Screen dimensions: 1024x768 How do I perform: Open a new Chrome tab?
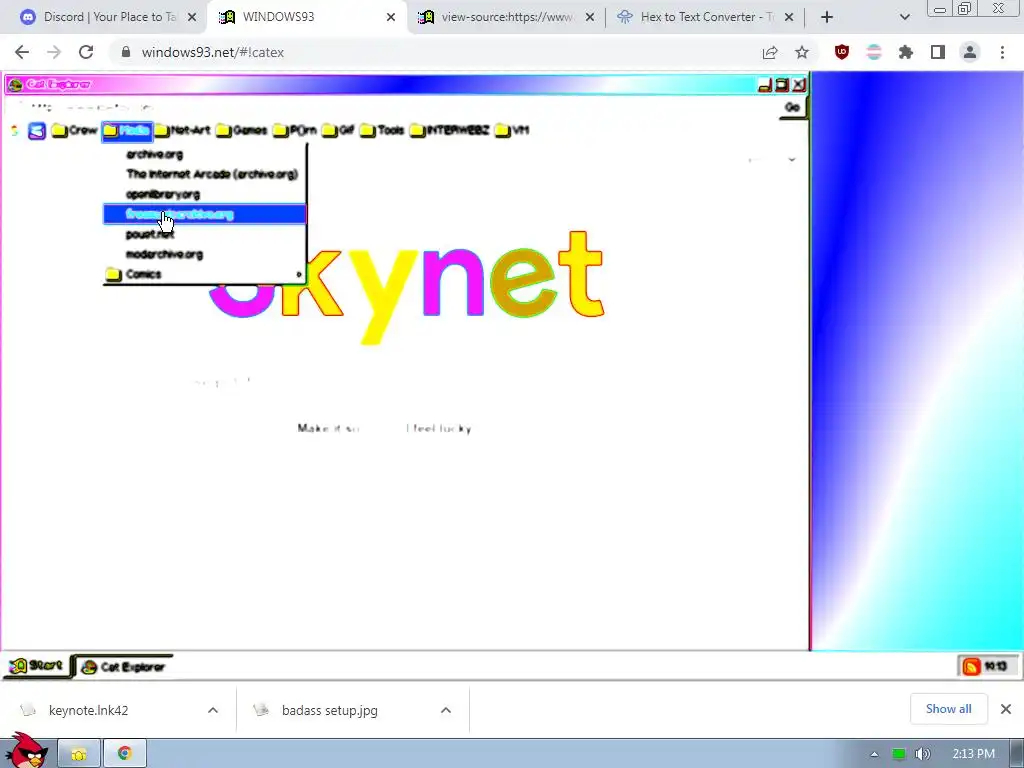827,17
